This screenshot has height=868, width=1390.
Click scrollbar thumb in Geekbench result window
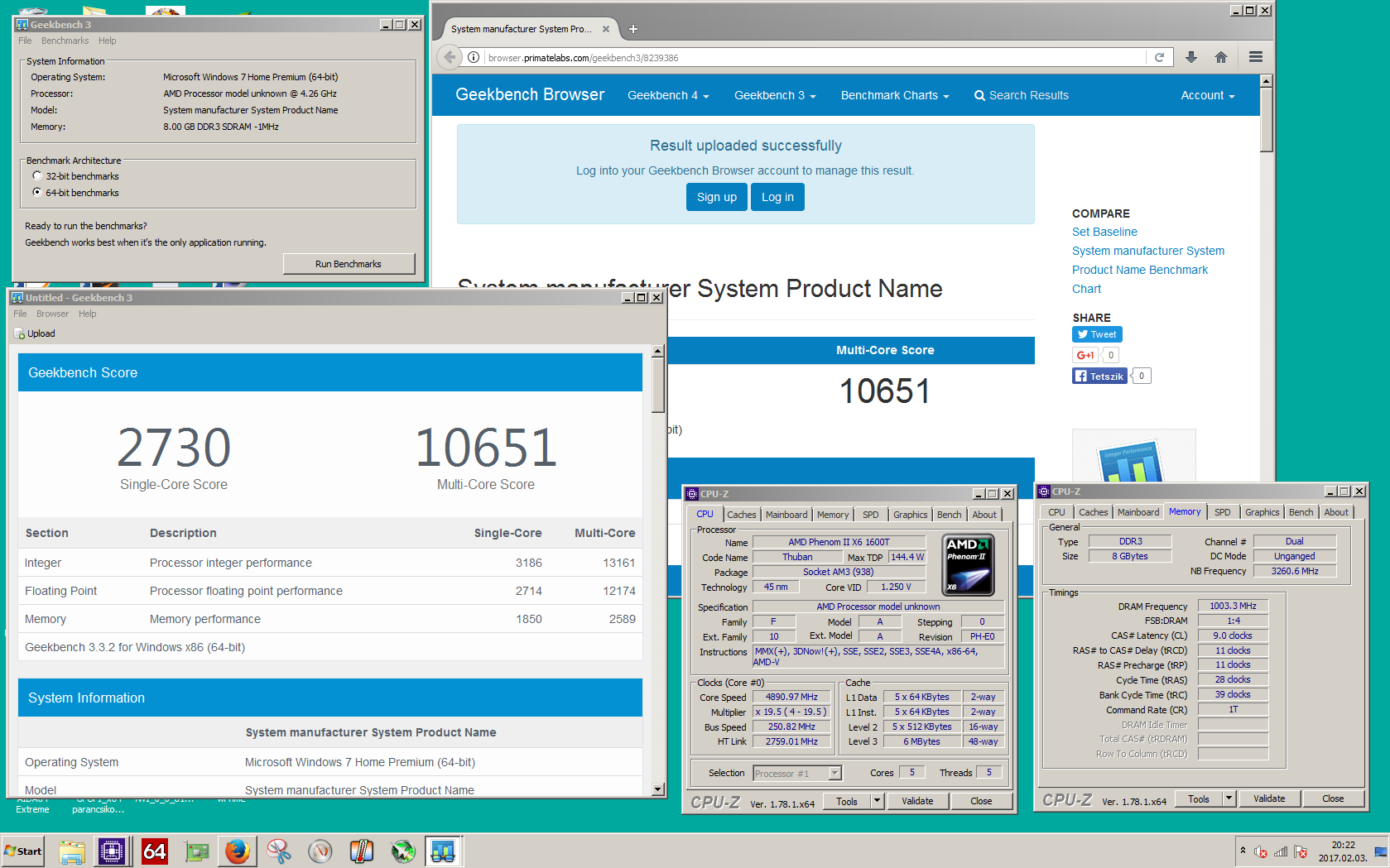658,386
